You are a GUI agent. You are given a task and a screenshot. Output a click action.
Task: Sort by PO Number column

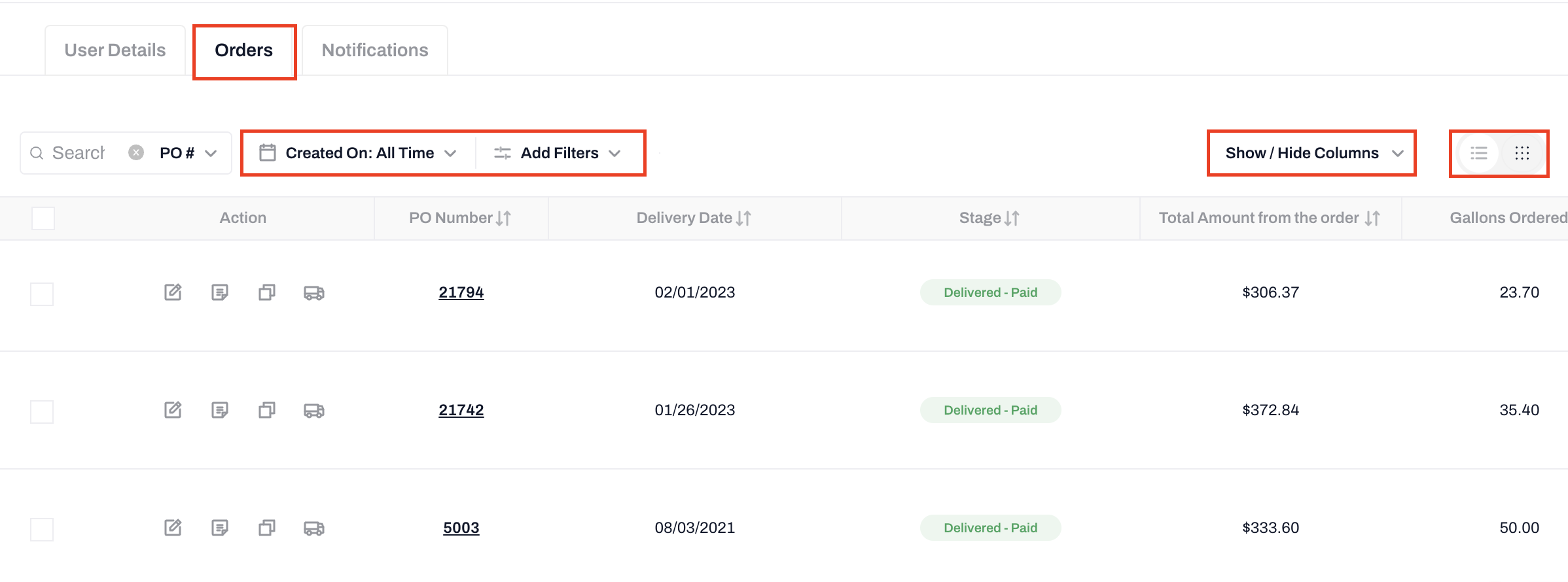(x=503, y=218)
